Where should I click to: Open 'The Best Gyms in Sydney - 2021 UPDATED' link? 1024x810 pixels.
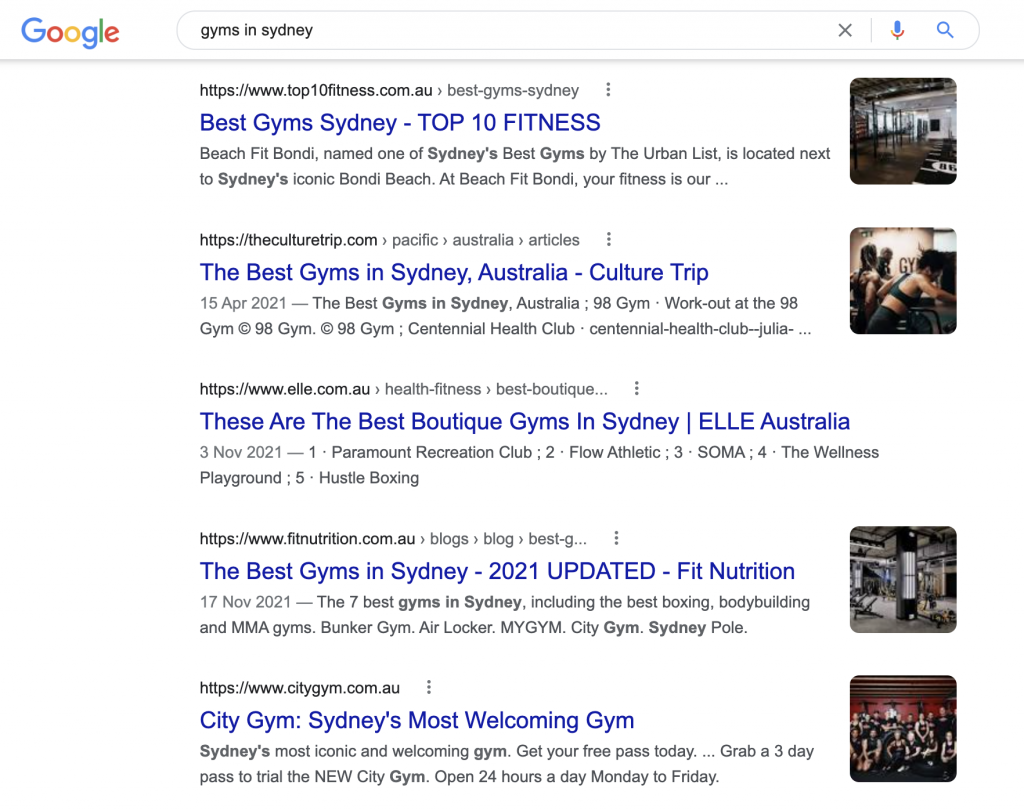[x=497, y=572]
